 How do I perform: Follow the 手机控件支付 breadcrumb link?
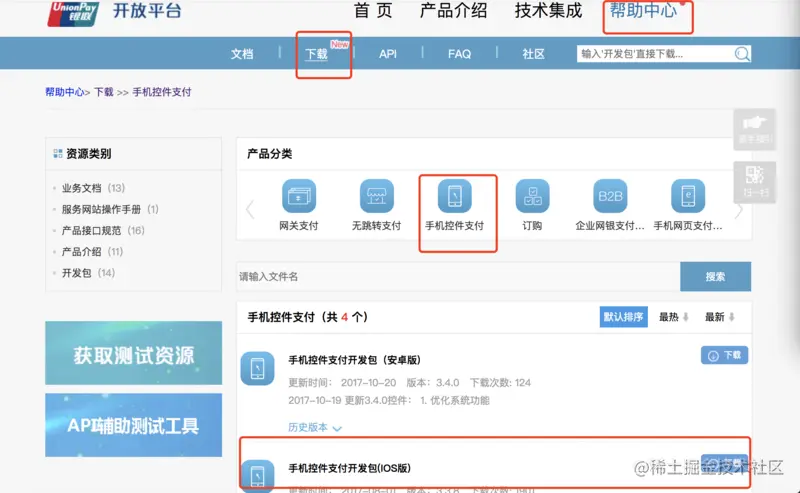(162, 92)
